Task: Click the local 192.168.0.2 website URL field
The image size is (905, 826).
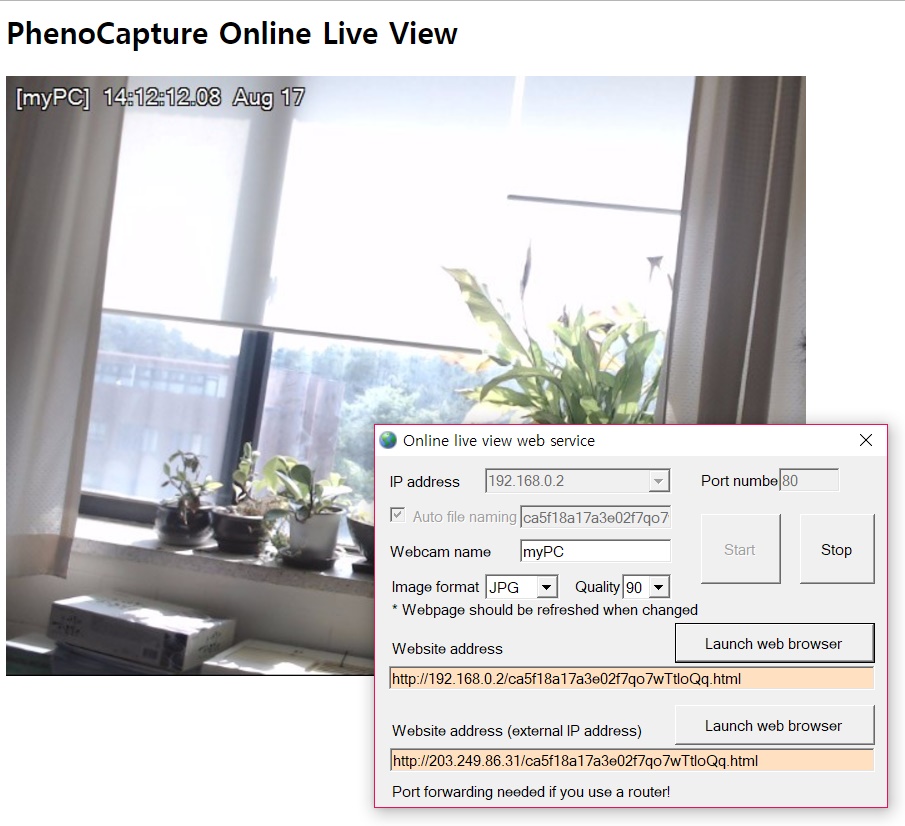Action: [x=631, y=679]
